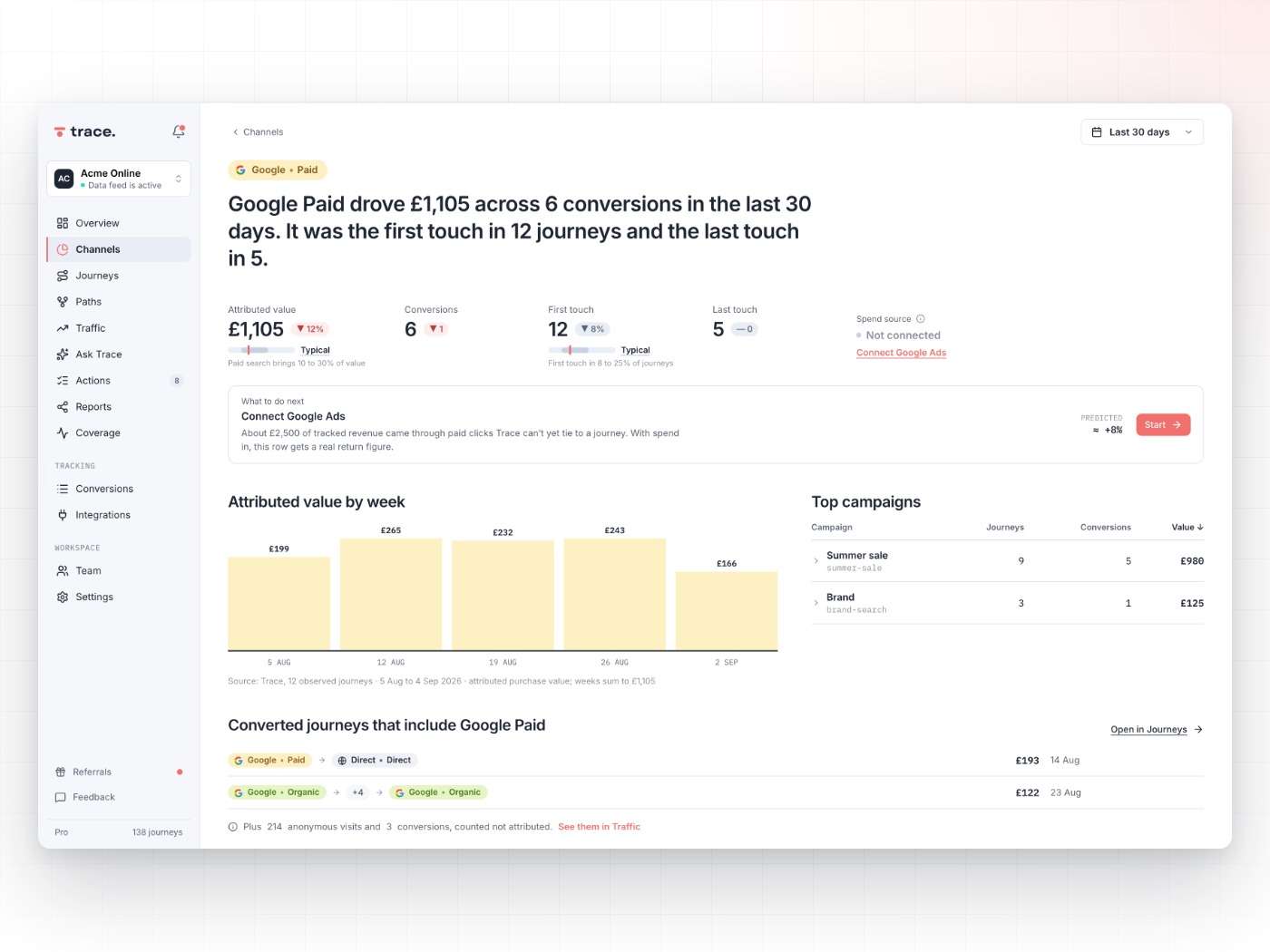Click the First touch typical range bar

[581, 350]
